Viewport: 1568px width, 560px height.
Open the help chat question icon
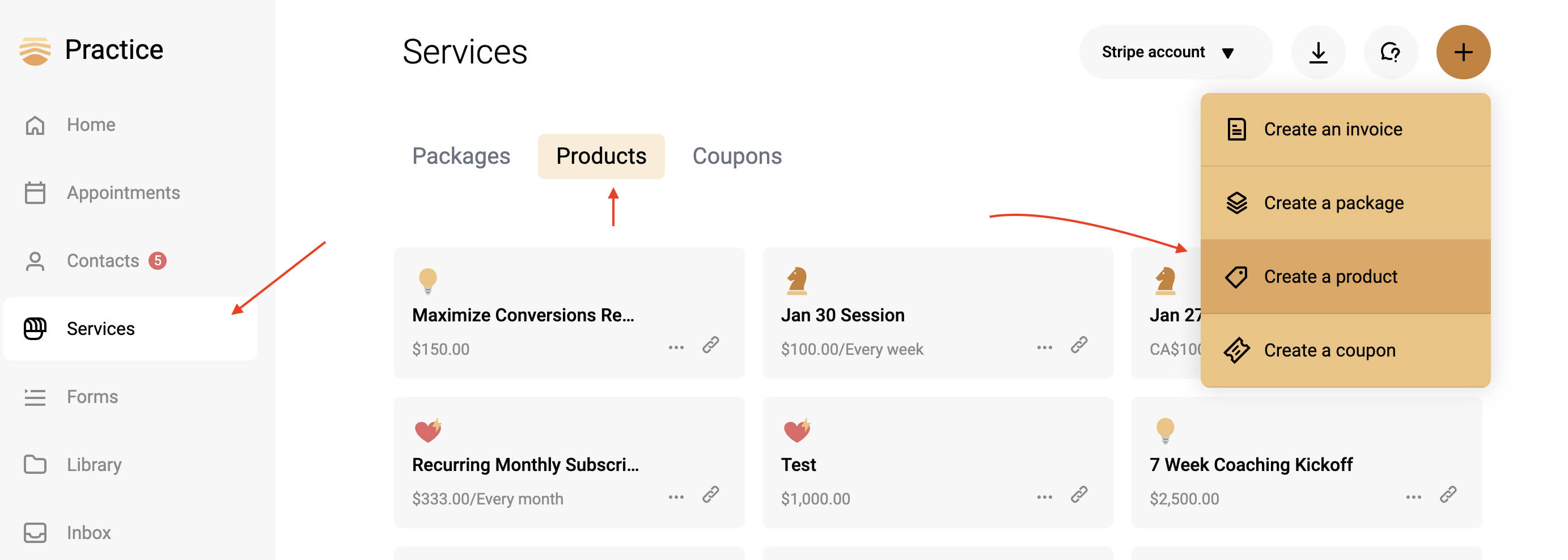pos(1390,52)
